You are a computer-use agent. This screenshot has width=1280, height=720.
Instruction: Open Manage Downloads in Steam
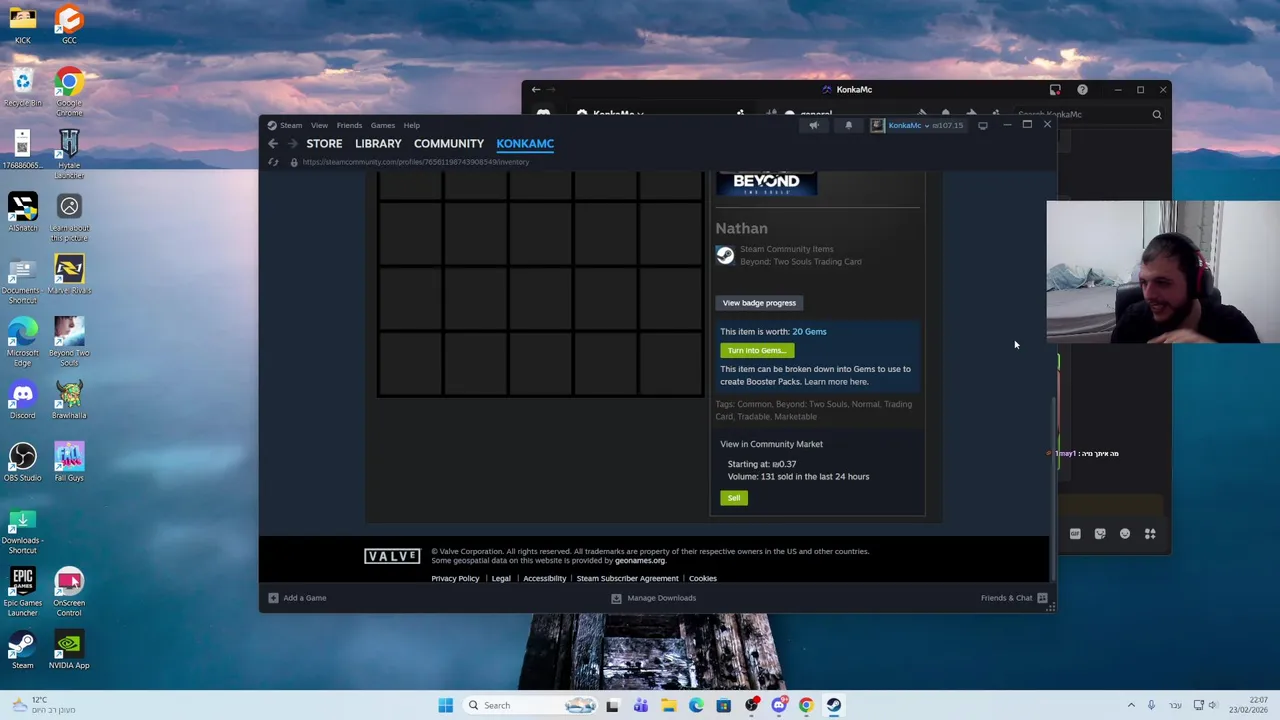pos(653,598)
